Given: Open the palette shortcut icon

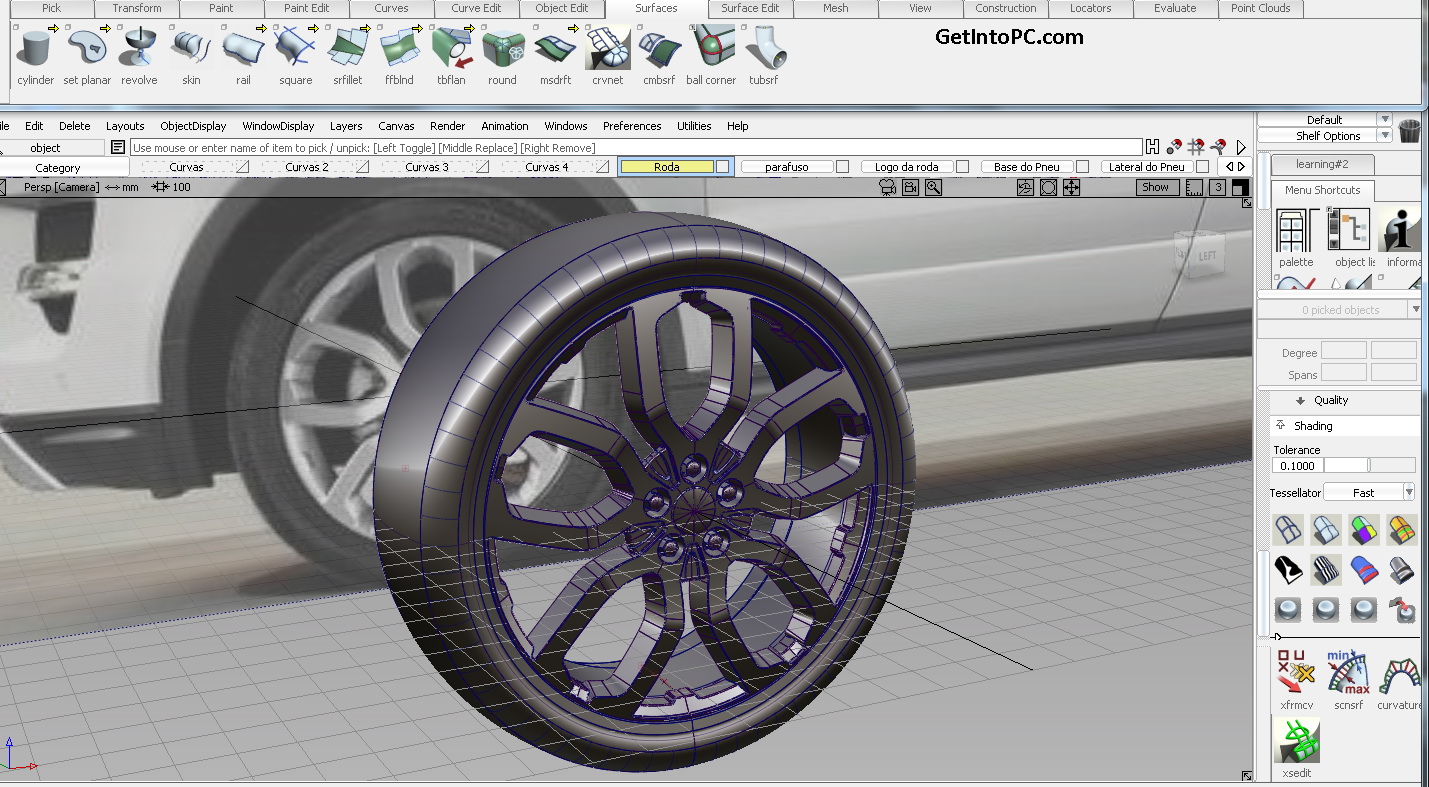Looking at the screenshot, I should (x=1295, y=231).
